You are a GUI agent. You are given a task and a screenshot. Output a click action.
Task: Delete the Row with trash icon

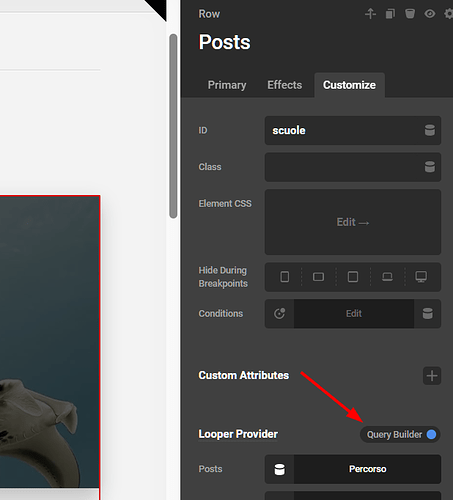click(410, 14)
